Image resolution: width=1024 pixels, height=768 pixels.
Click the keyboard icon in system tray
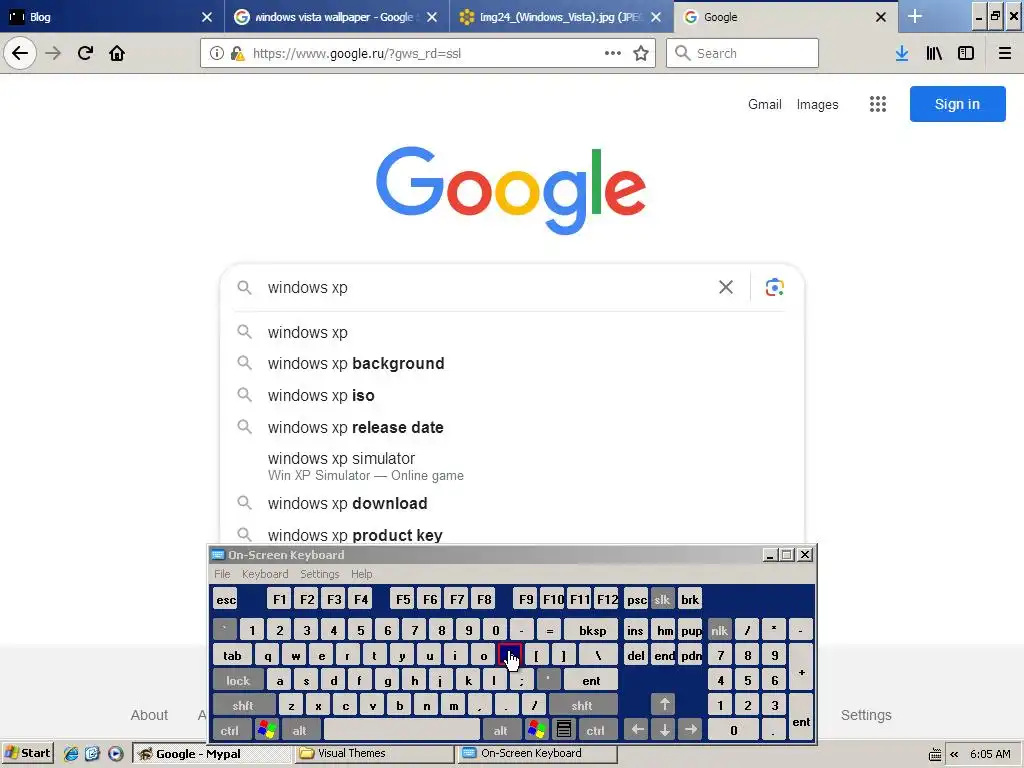pyautogui.click(x=935, y=754)
